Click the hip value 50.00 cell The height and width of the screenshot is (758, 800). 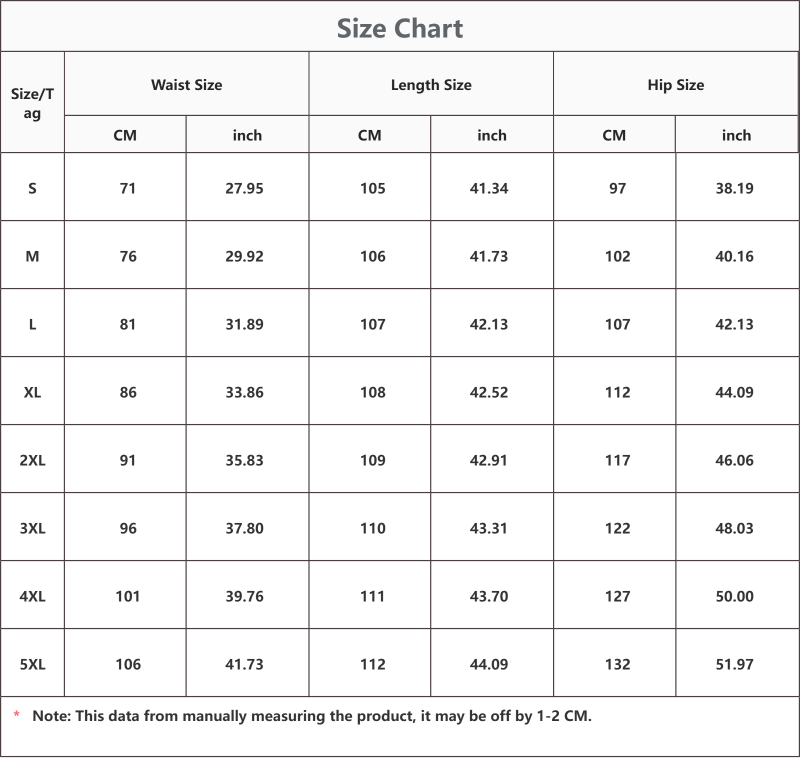[x=734, y=596]
